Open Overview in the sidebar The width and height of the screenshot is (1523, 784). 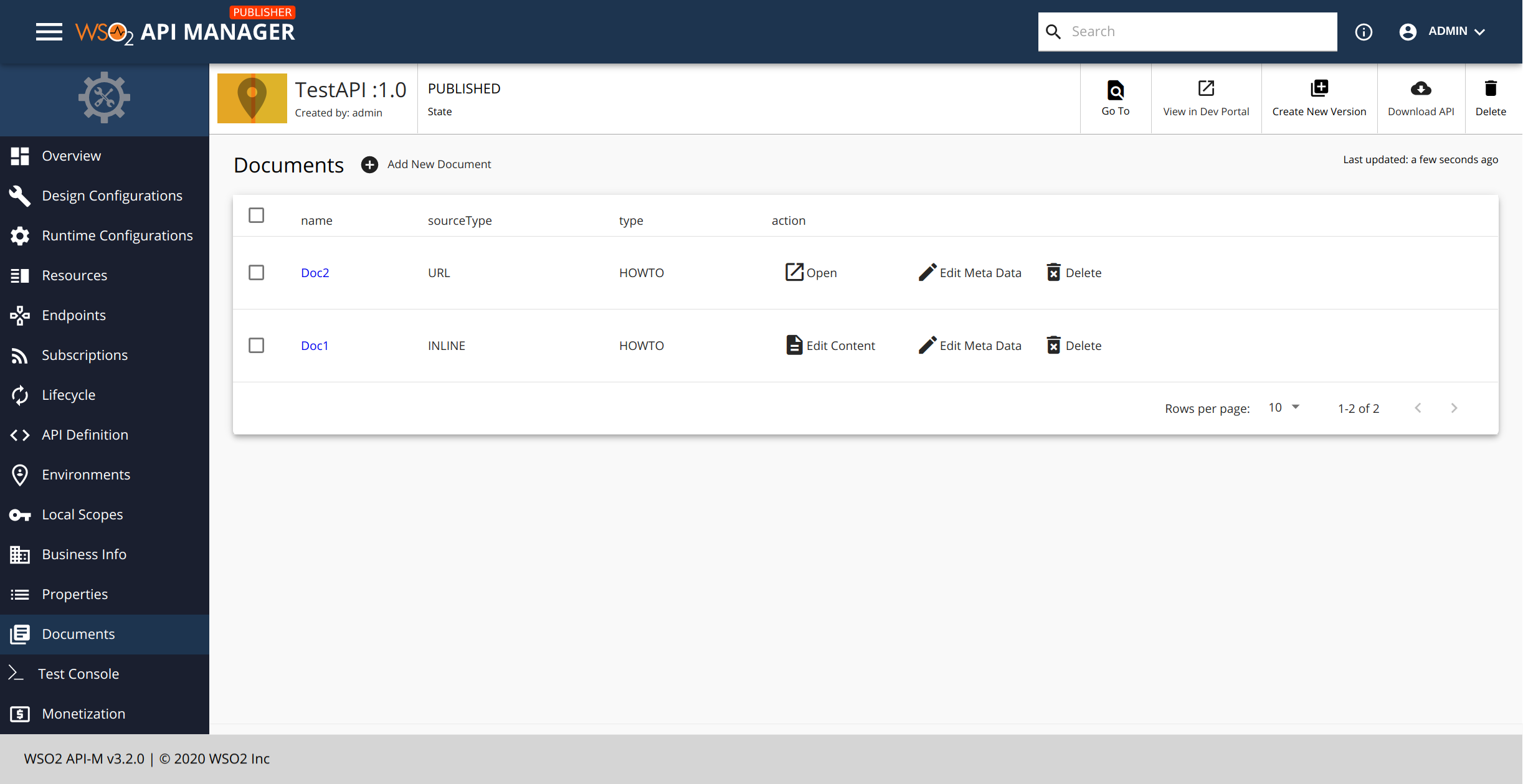coord(105,156)
